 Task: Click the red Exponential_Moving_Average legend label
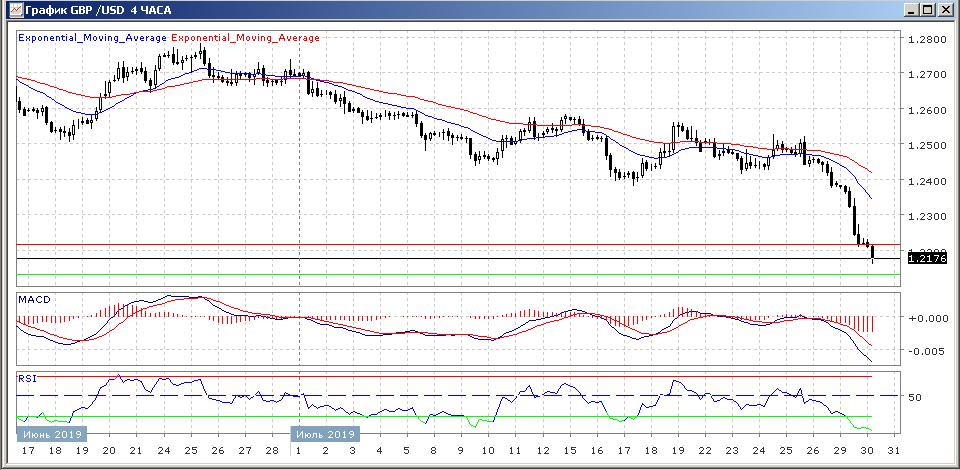(246, 38)
